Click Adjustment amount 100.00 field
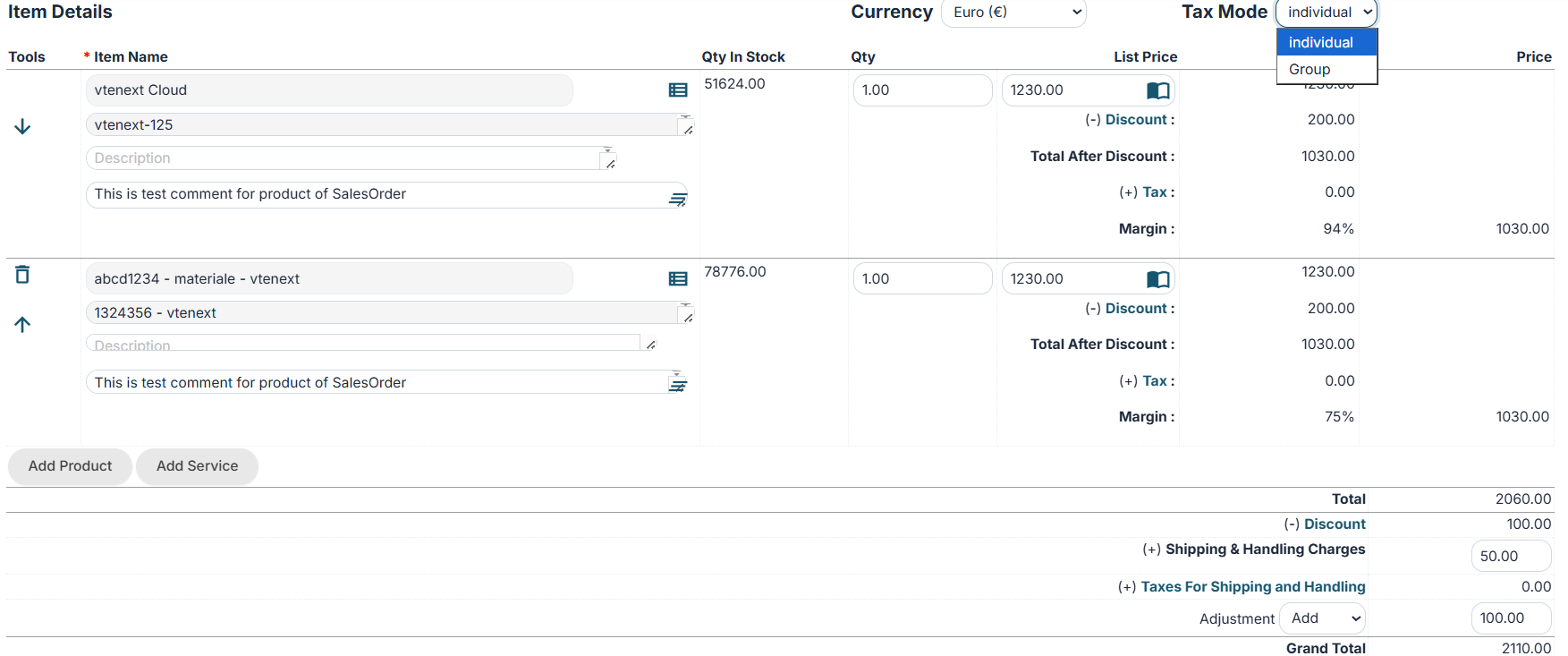Image resolution: width=1568 pixels, height=656 pixels. pyautogui.click(x=1511, y=618)
